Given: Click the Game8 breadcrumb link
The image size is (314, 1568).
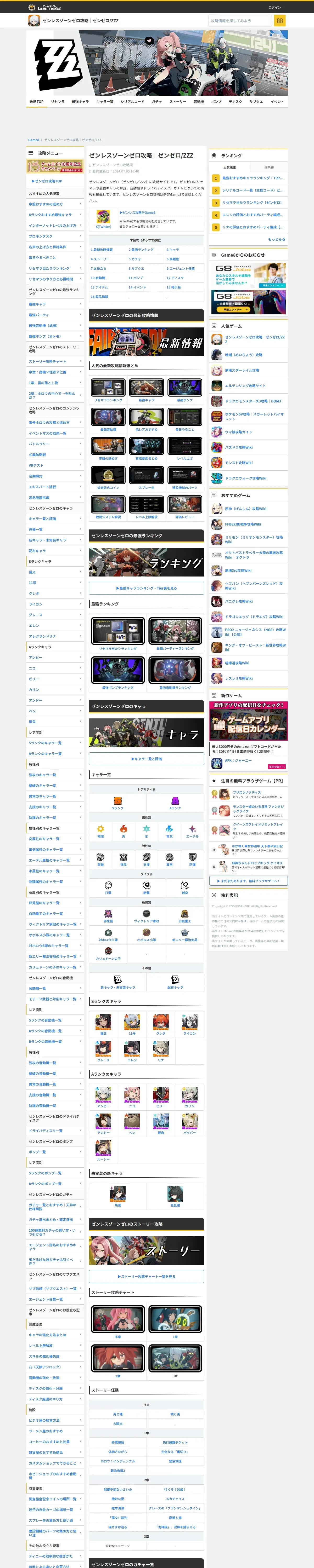Looking at the screenshot, I should pyautogui.click(x=33, y=140).
